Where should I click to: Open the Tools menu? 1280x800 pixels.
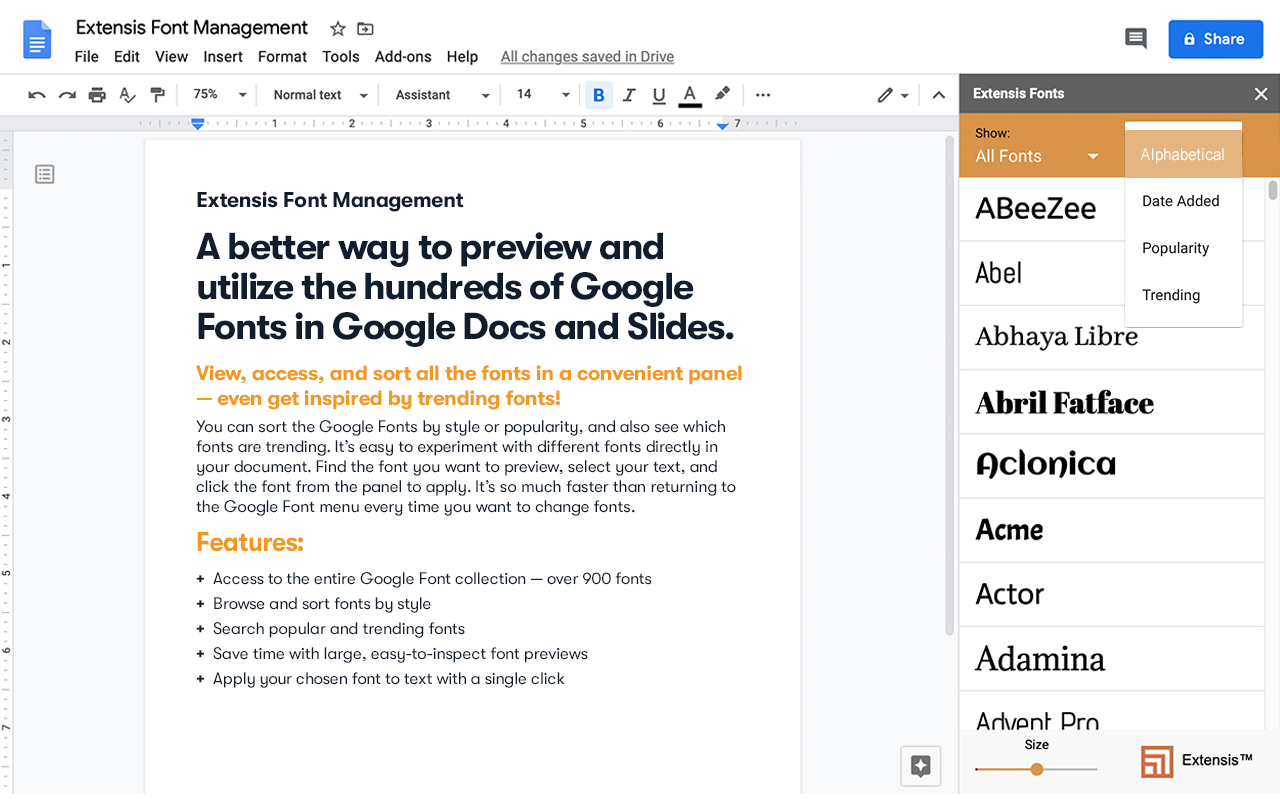pyautogui.click(x=341, y=57)
